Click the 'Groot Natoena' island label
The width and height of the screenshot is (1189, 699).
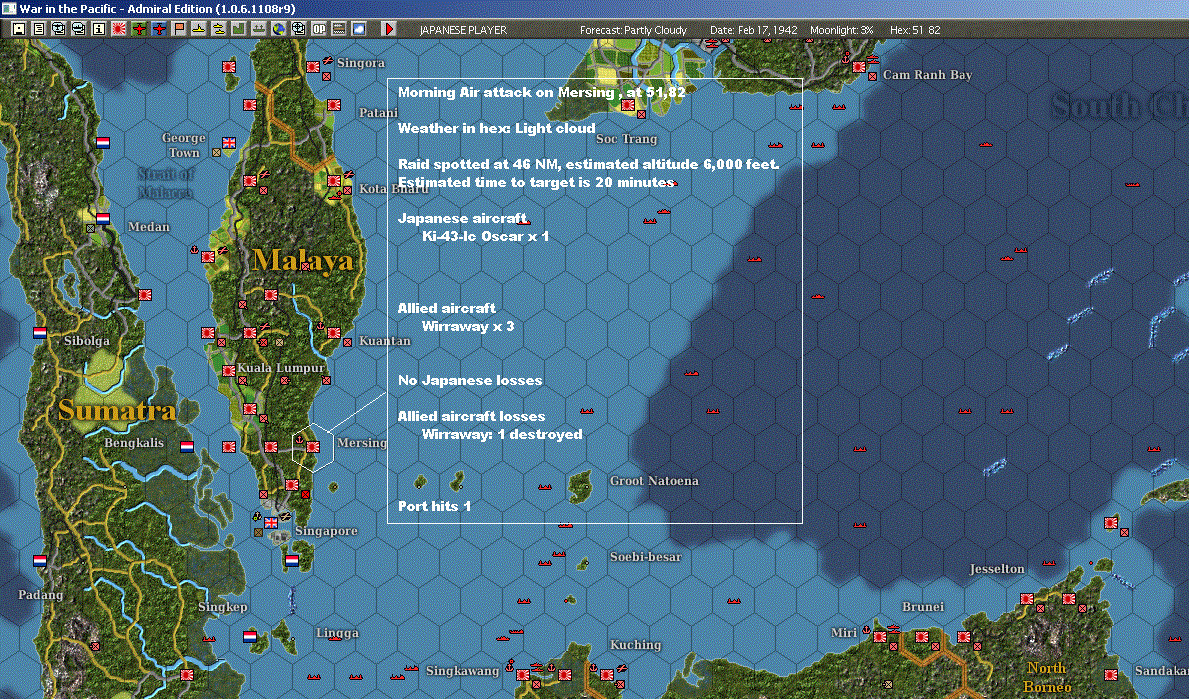(x=654, y=481)
